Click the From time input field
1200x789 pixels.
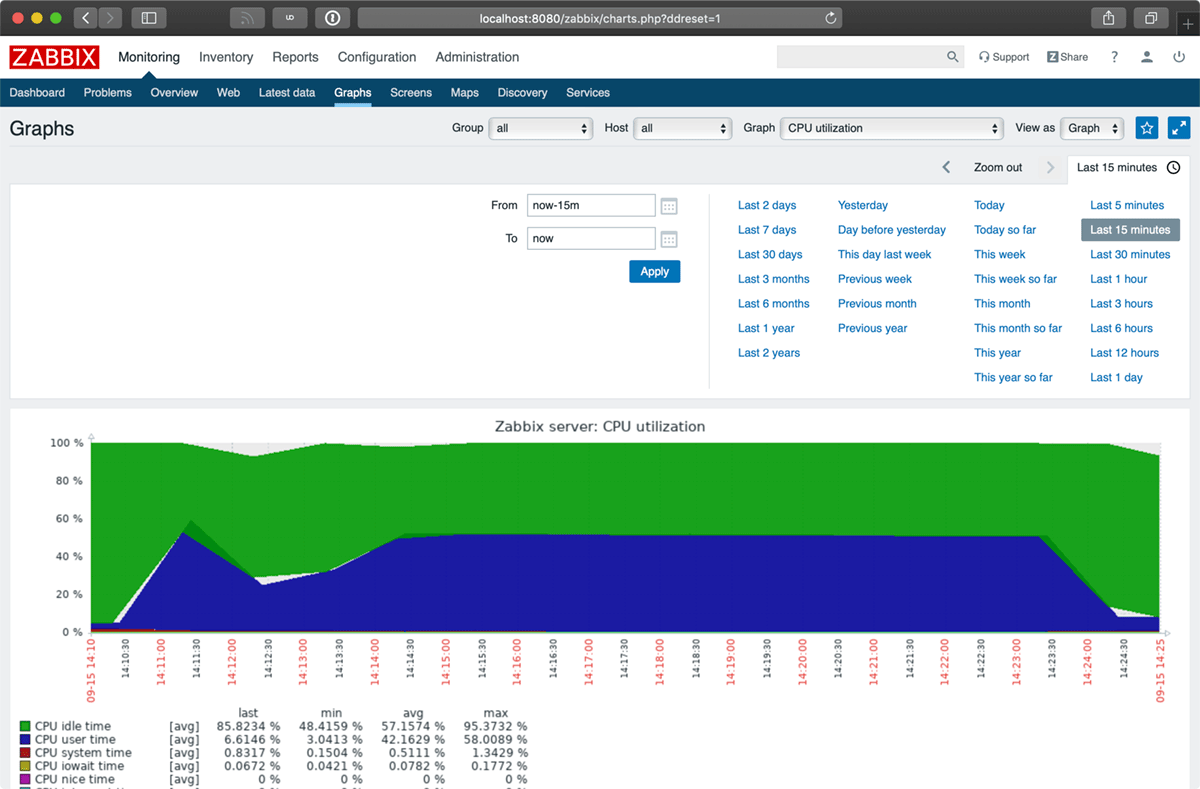click(x=591, y=206)
